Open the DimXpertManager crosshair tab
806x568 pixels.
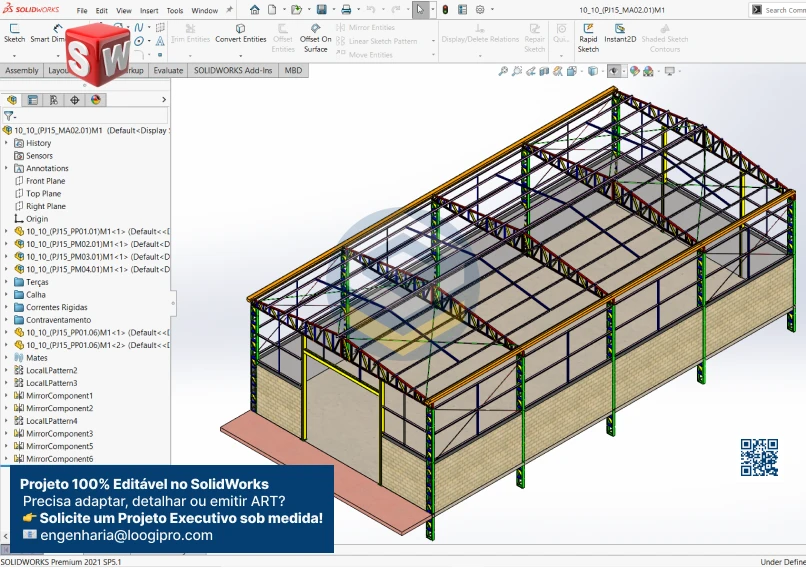(x=75, y=100)
